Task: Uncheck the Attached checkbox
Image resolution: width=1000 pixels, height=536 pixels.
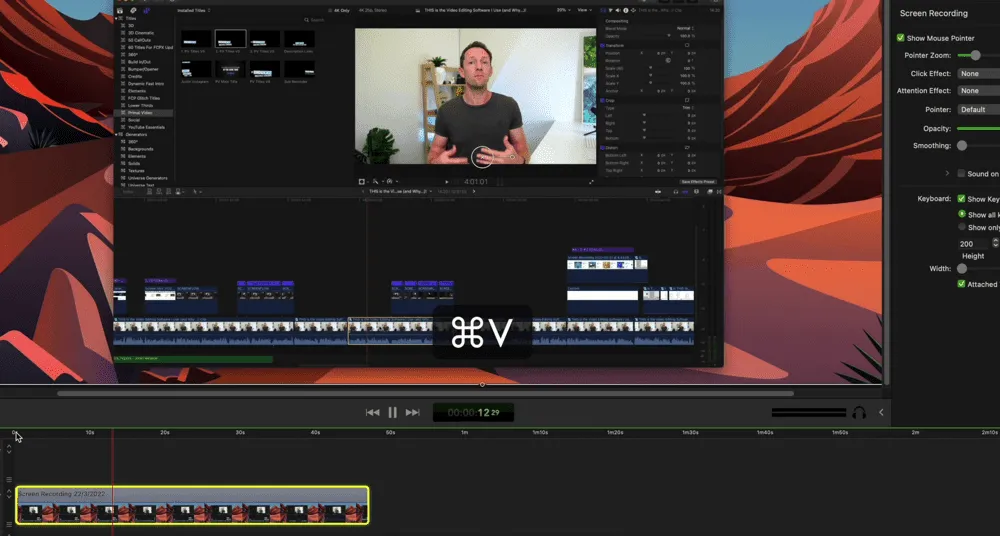Action: coord(961,284)
